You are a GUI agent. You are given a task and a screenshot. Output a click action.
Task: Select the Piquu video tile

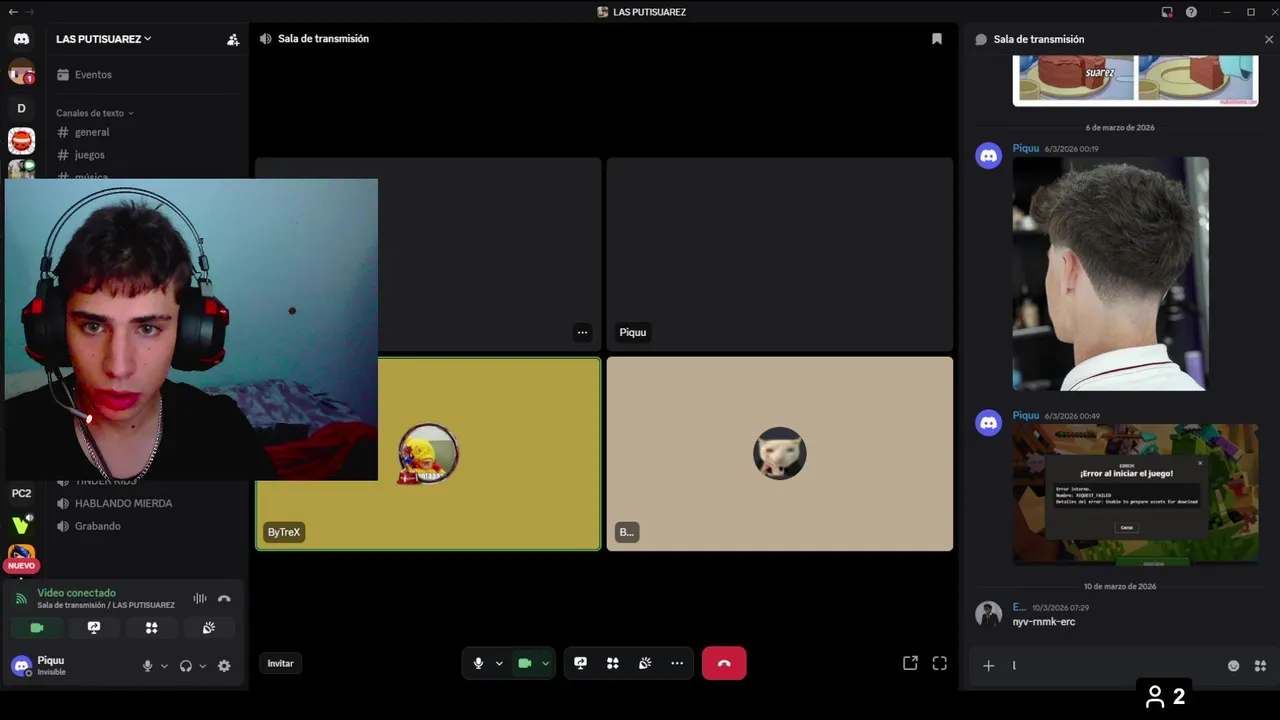pyautogui.click(x=780, y=254)
